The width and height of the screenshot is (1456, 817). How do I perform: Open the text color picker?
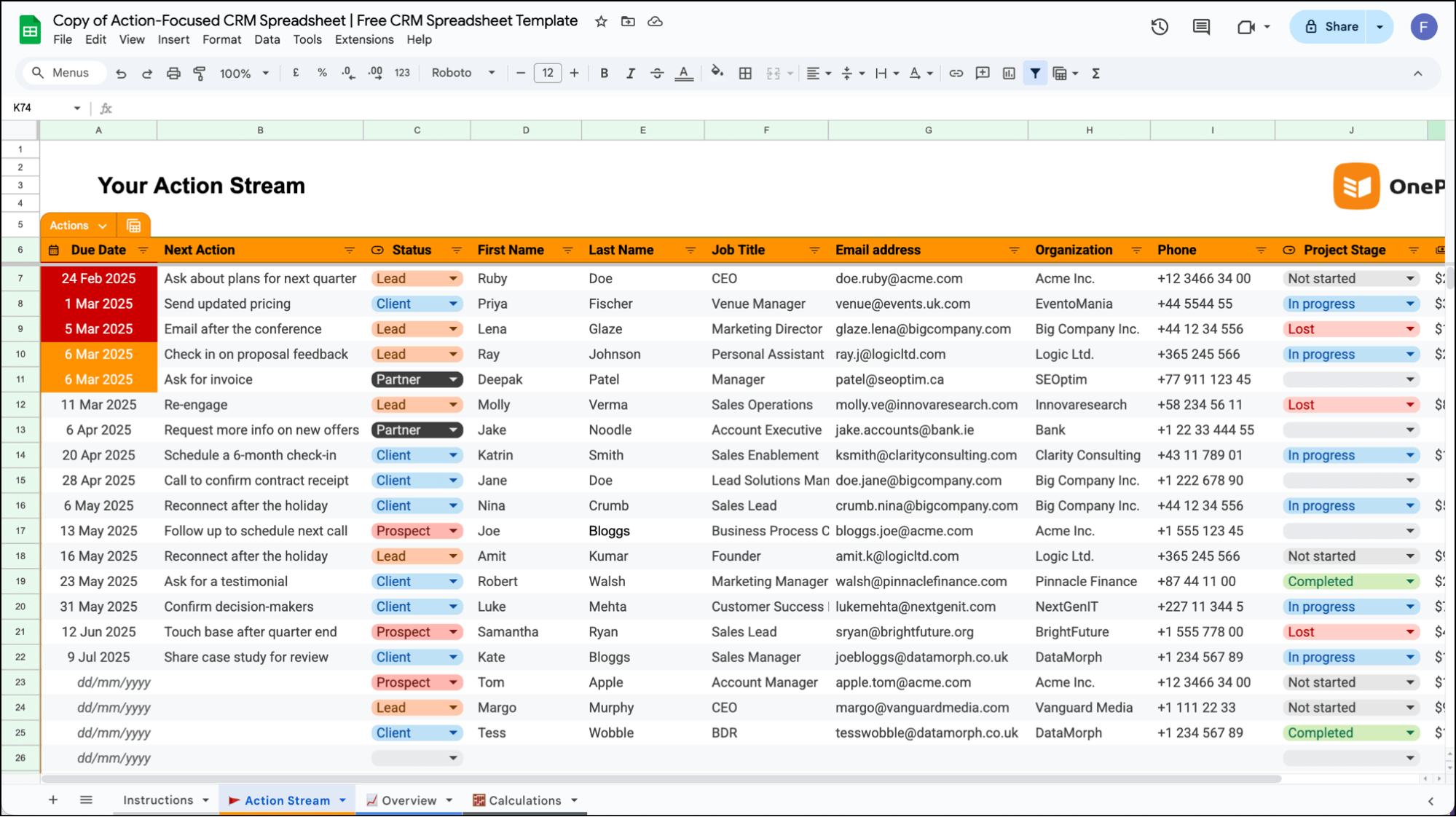(684, 73)
